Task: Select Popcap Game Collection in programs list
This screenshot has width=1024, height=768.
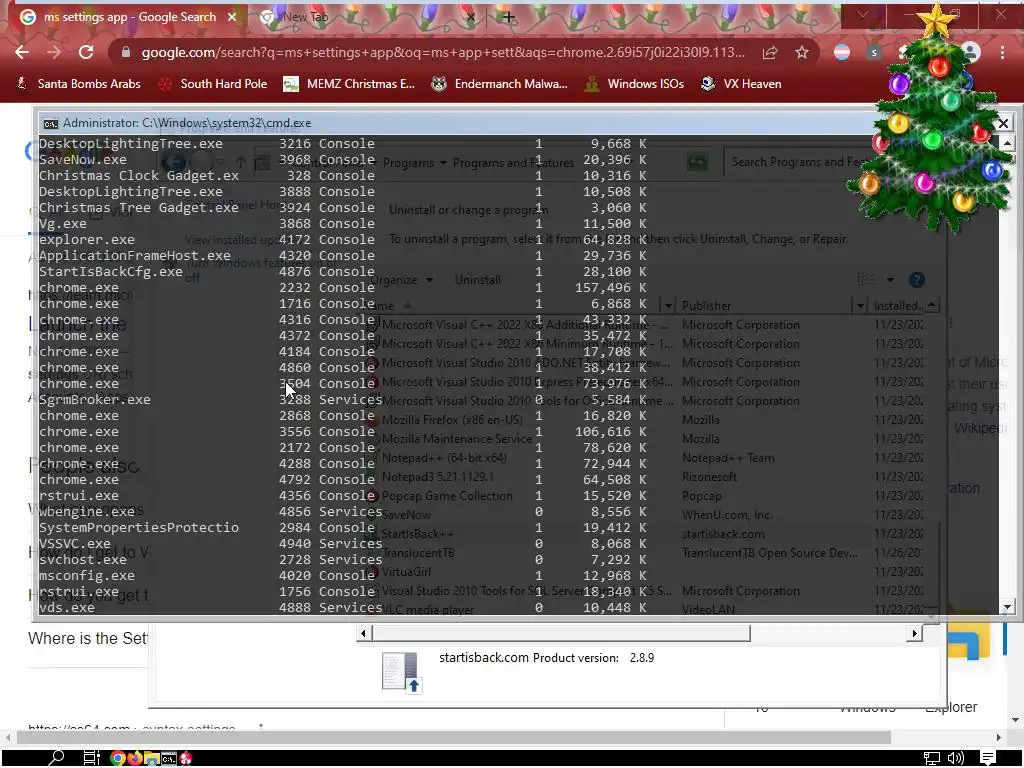Action: 447,496
